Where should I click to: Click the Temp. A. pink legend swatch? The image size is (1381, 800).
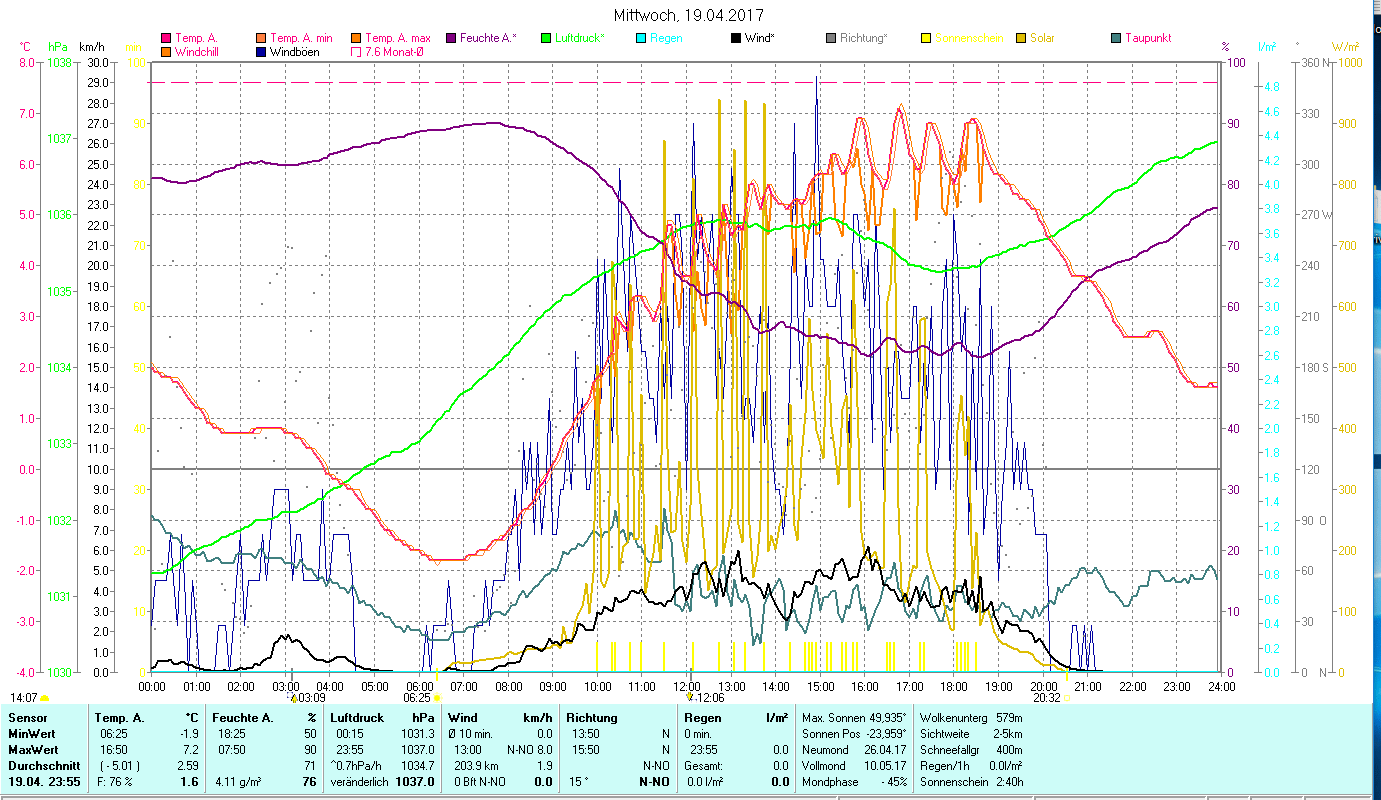(x=167, y=39)
